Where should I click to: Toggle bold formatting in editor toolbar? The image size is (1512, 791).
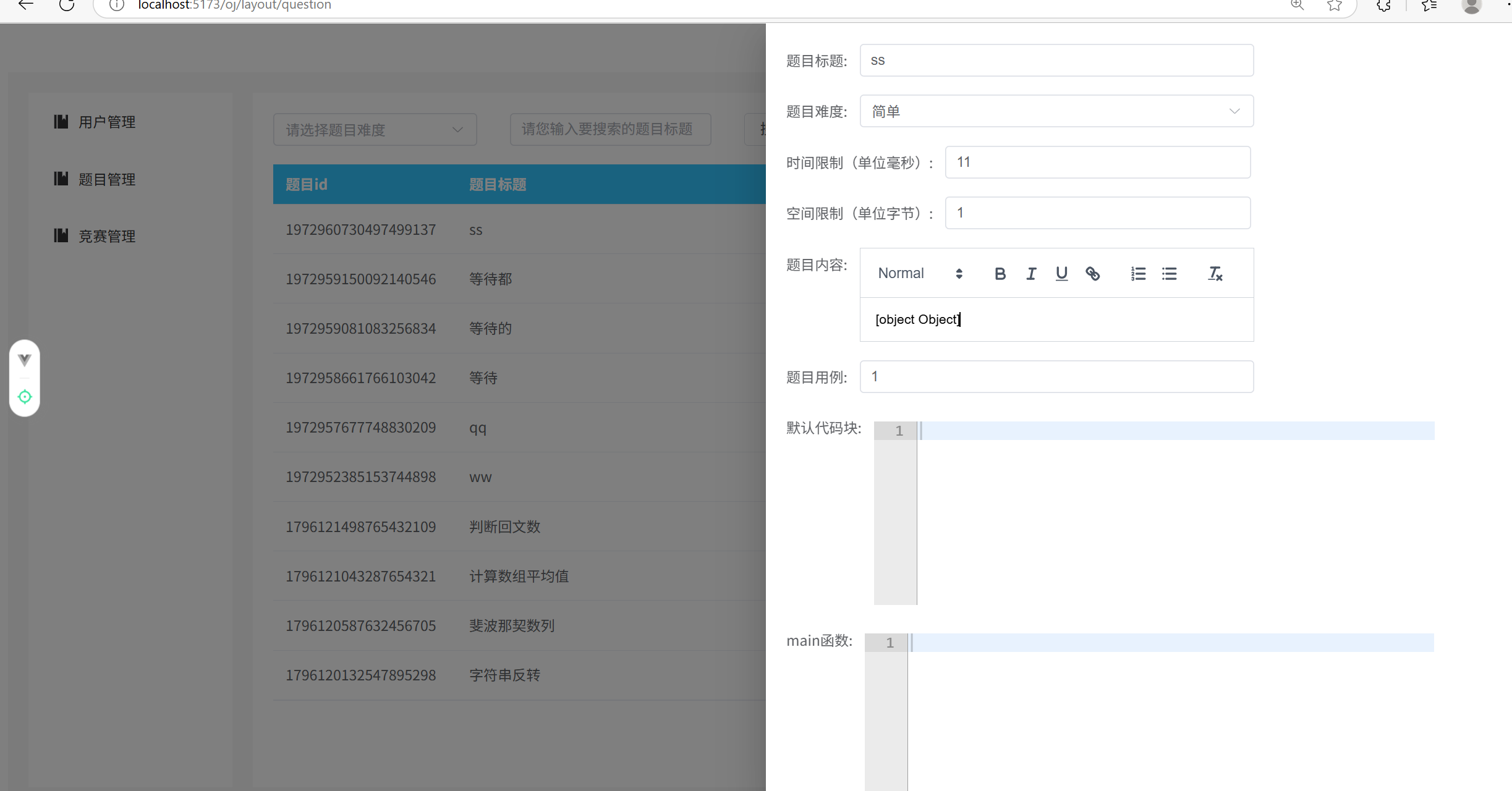(1000, 274)
